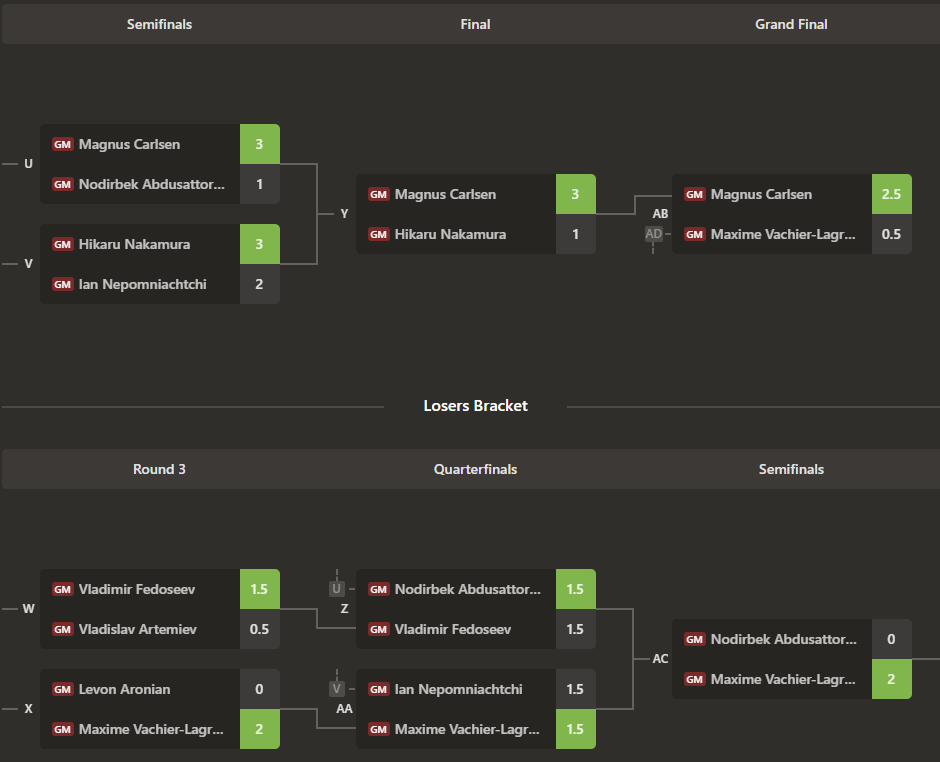Select the Quarterfinals column header
Viewport: 940px width, 762px height.
coord(475,469)
